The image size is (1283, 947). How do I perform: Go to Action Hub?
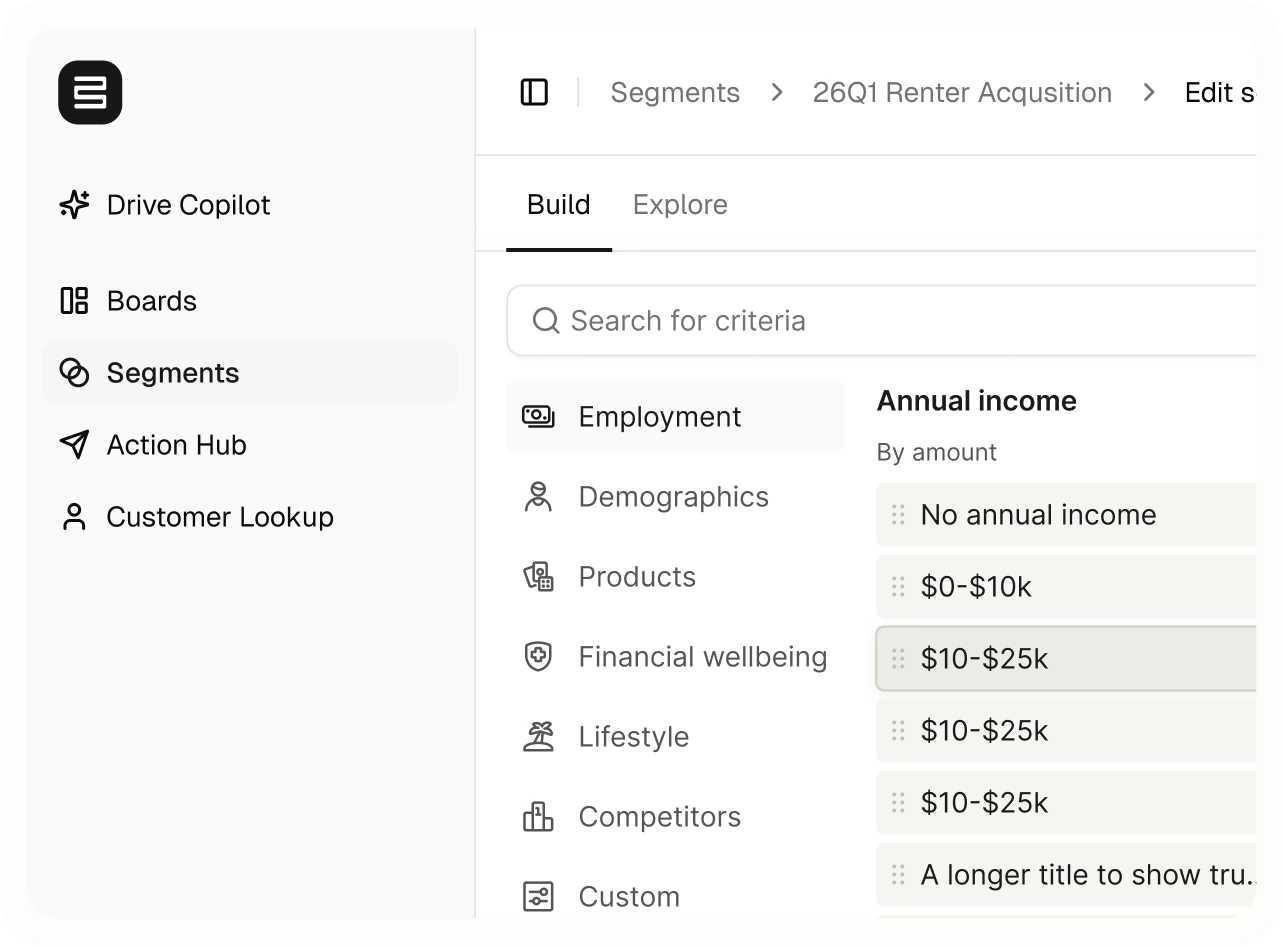176,445
